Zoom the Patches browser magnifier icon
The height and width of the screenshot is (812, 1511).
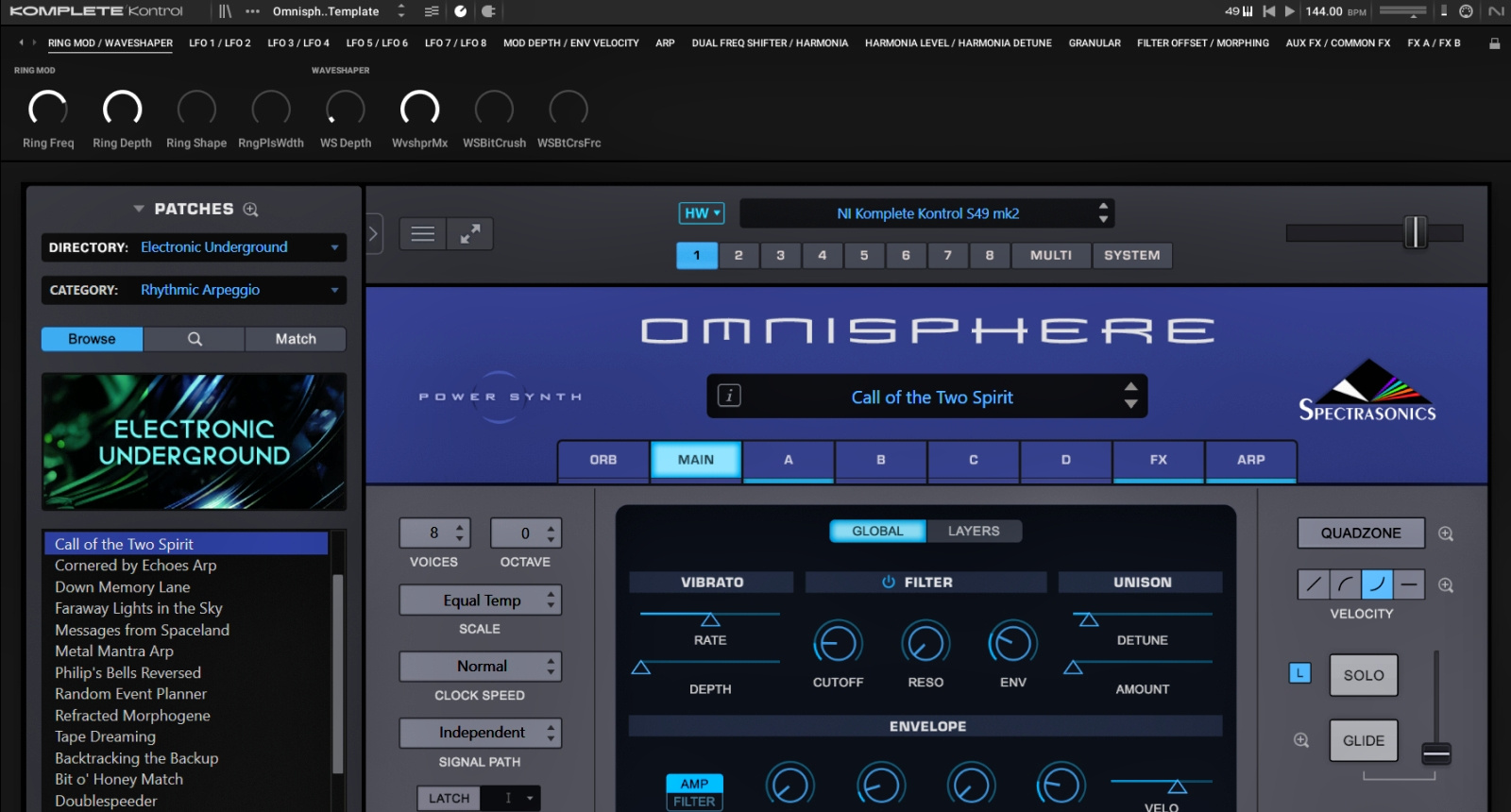tap(250, 210)
